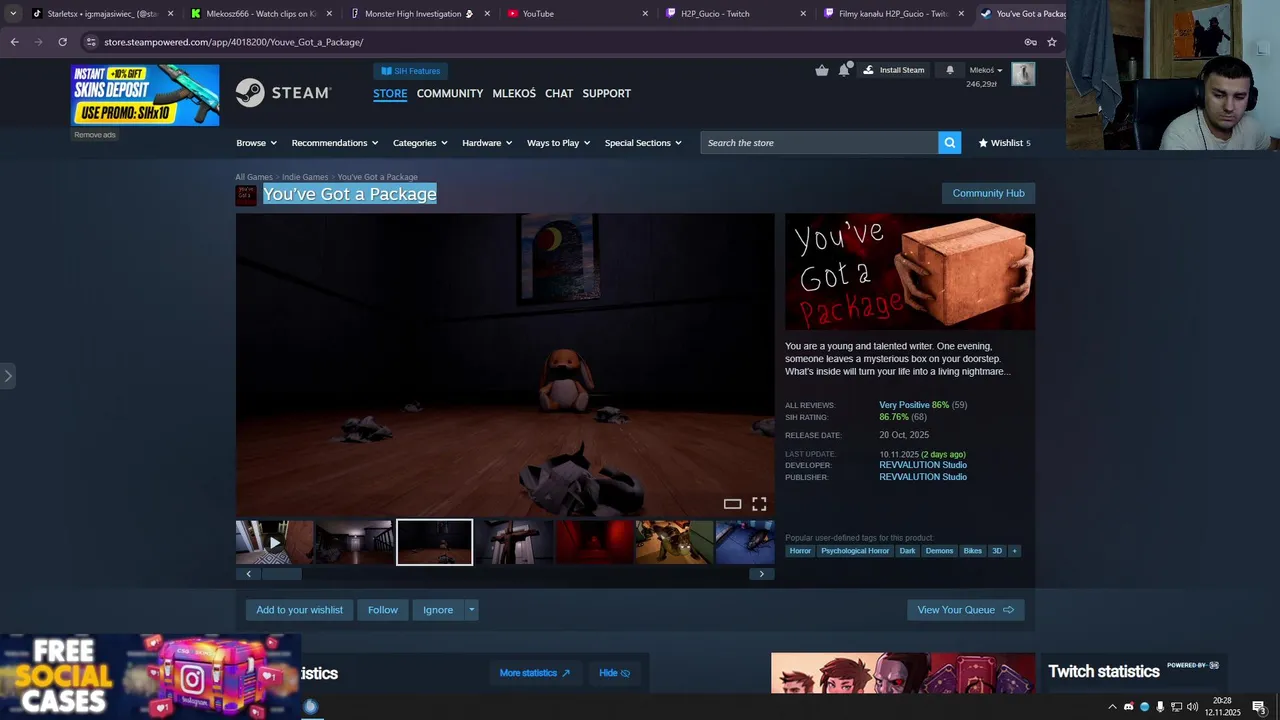Go to the STORE menu

tap(390, 93)
